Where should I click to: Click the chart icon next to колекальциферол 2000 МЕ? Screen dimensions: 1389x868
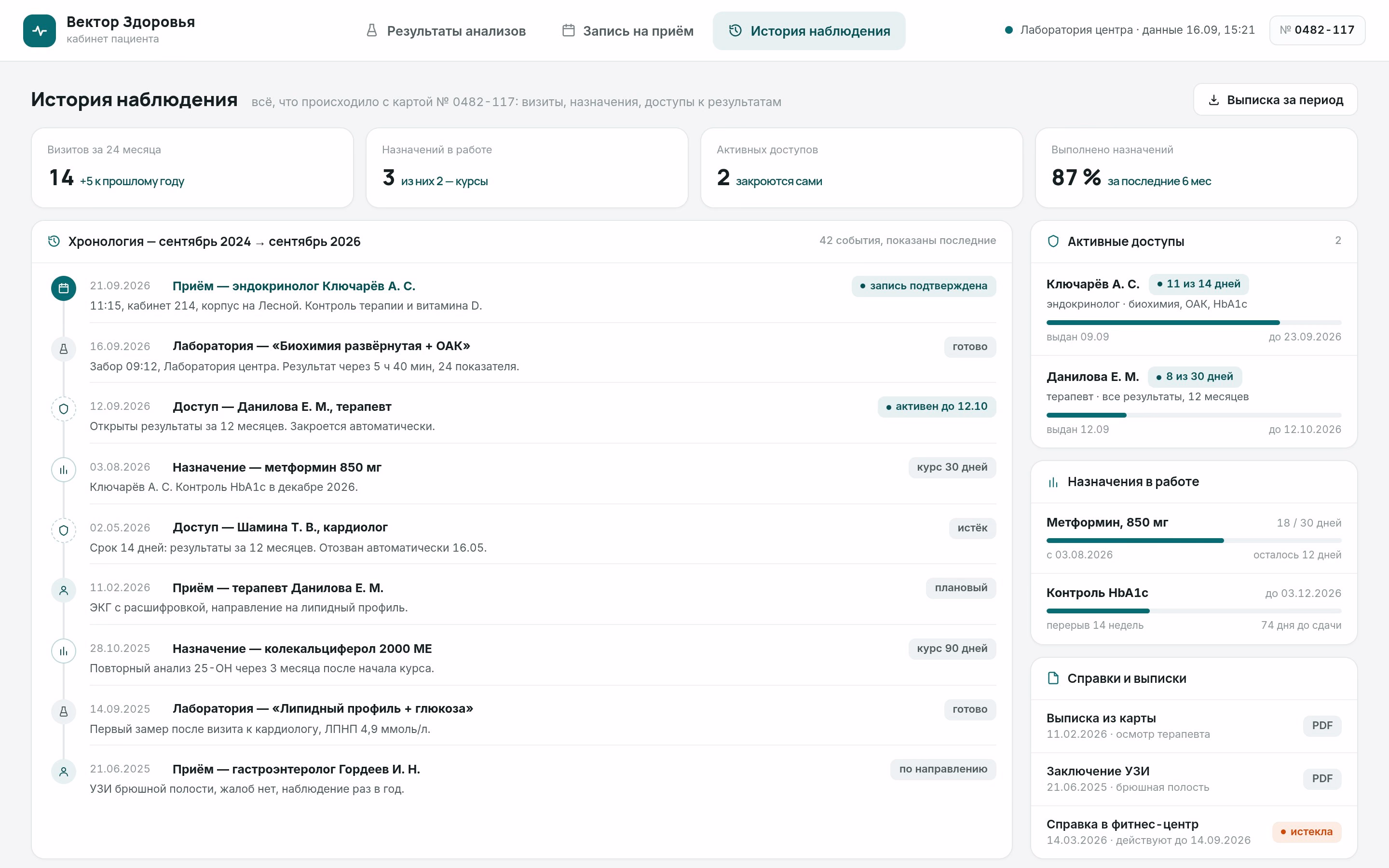(64, 651)
